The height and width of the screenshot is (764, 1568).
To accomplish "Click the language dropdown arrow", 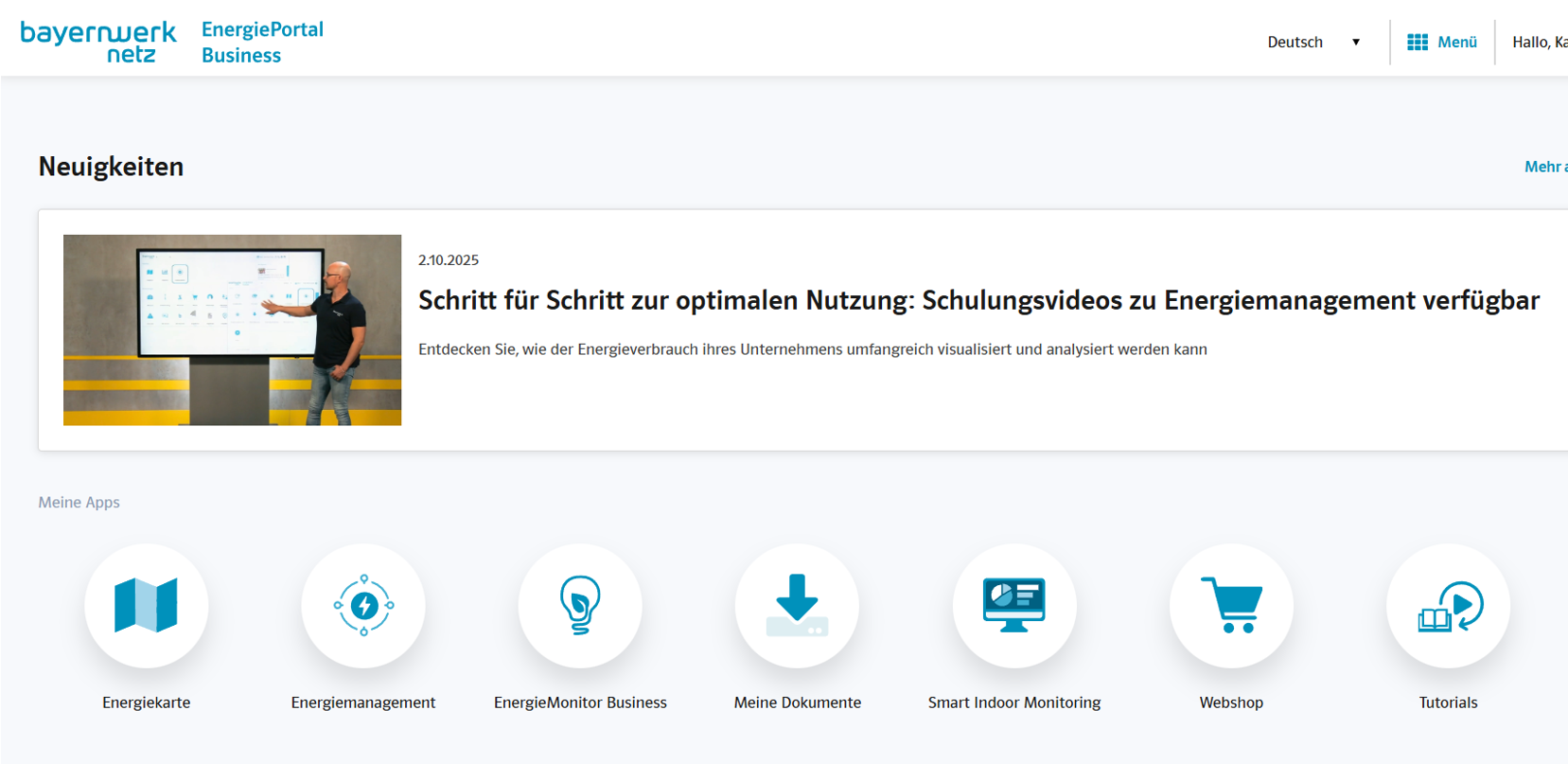I will coord(1356,43).
